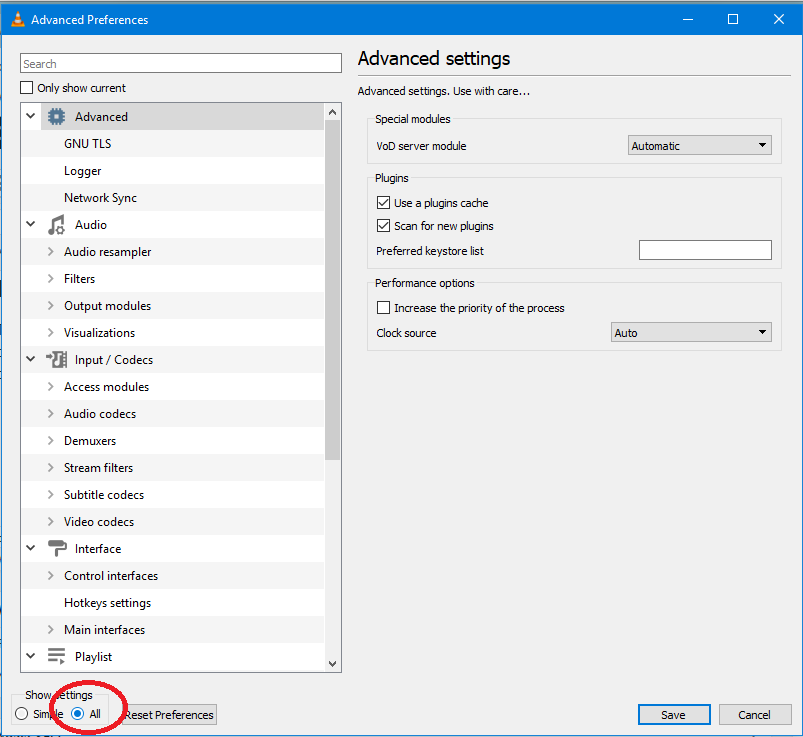Expand Control interfaces node
Image resolution: width=803 pixels, height=737 pixels.
(50, 576)
